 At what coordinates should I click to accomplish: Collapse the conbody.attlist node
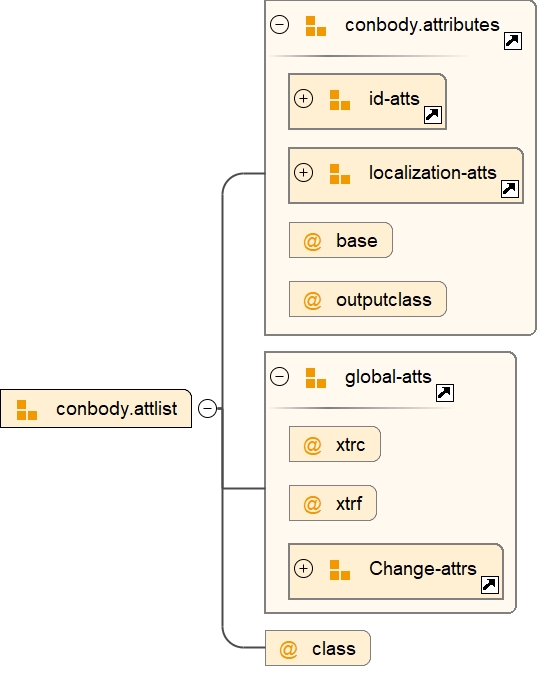point(208,408)
